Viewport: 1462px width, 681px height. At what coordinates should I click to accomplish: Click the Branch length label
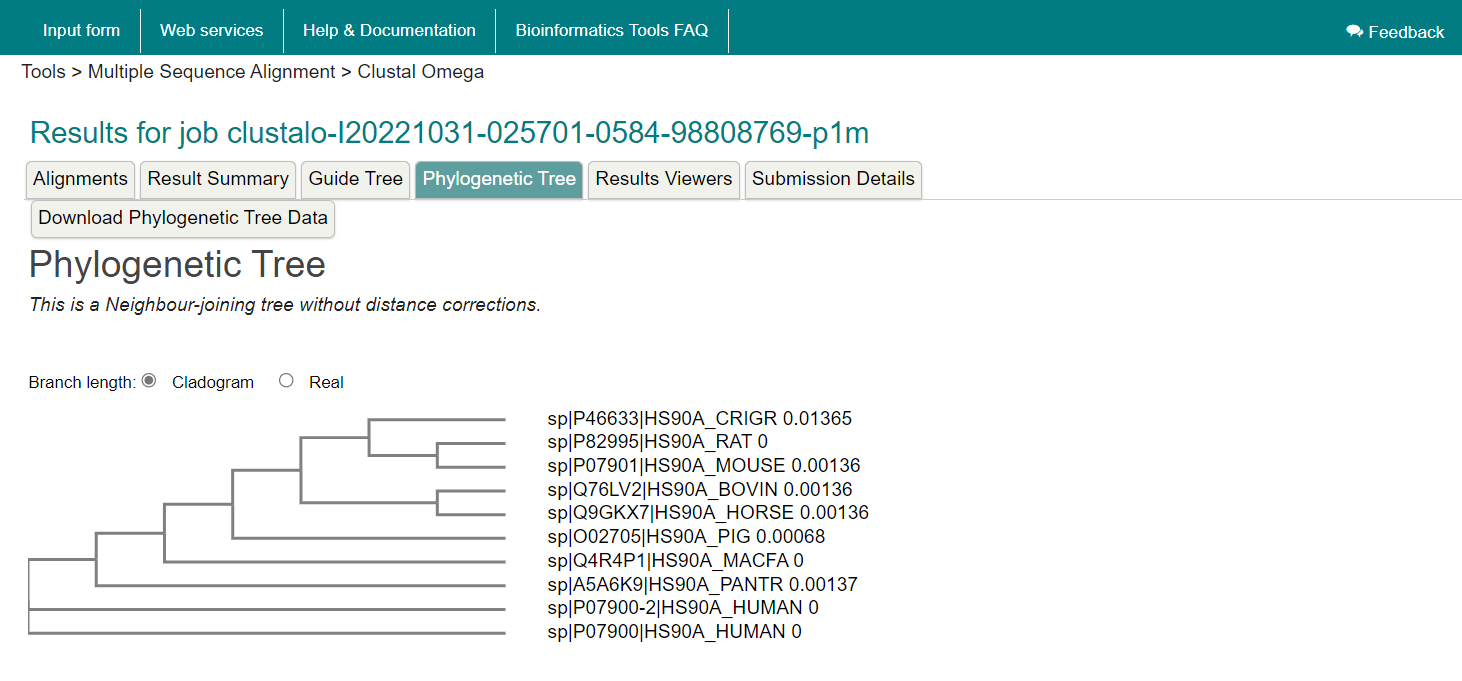(x=82, y=382)
